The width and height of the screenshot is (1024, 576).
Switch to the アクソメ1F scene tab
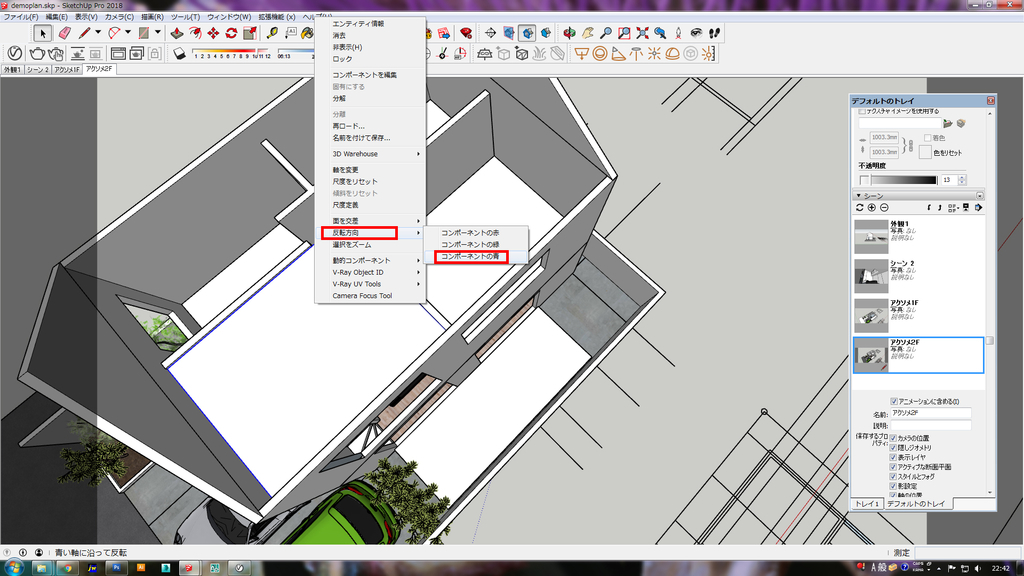click(x=67, y=69)
